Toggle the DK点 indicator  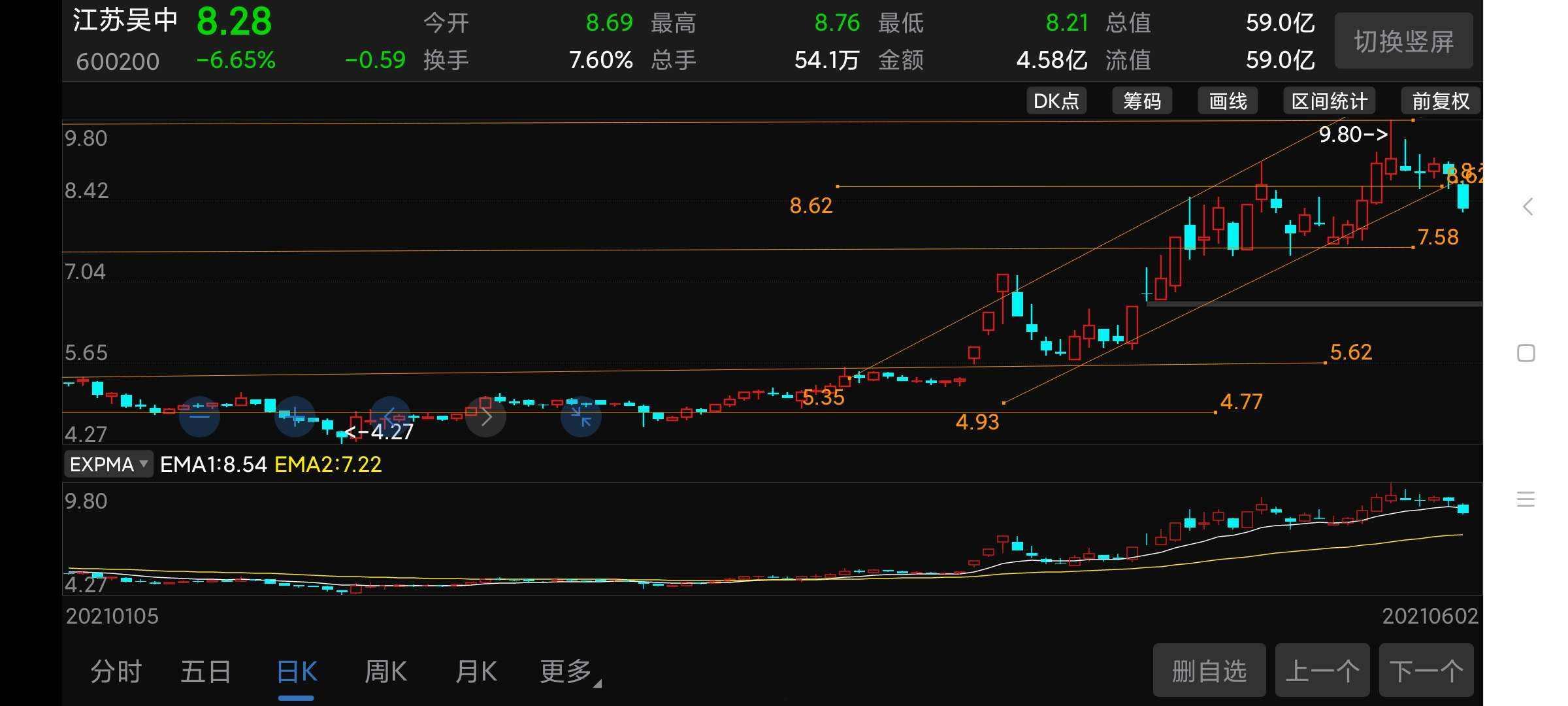[1056, 101]
